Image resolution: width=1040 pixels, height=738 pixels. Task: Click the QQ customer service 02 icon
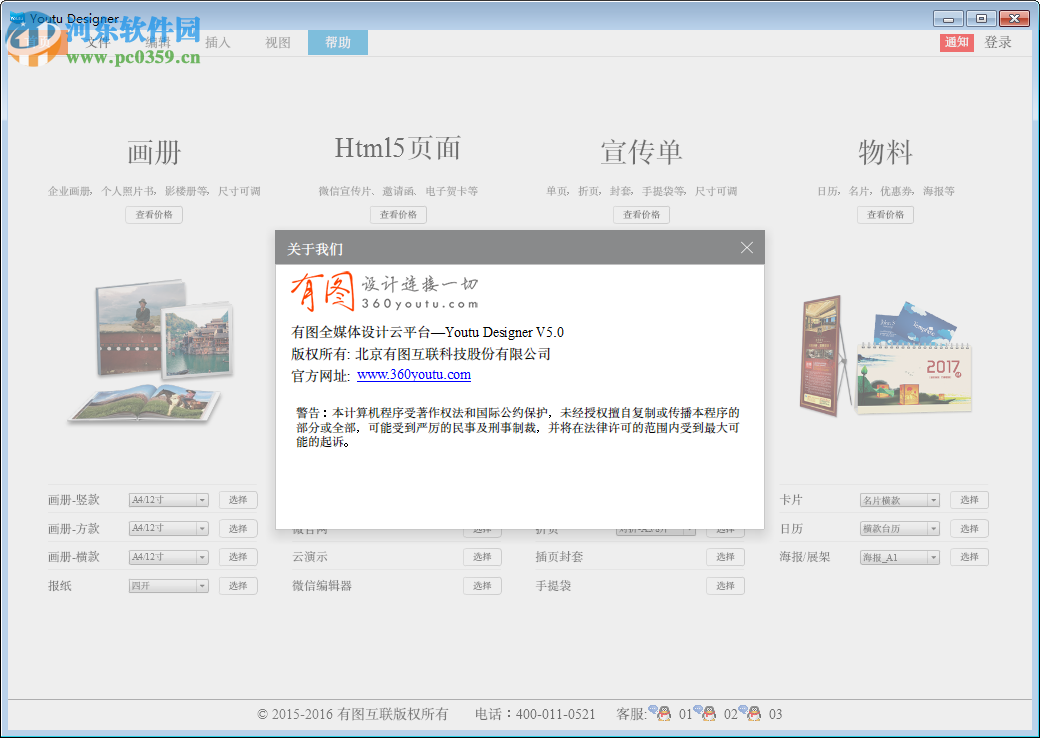(x=708, y=714)
